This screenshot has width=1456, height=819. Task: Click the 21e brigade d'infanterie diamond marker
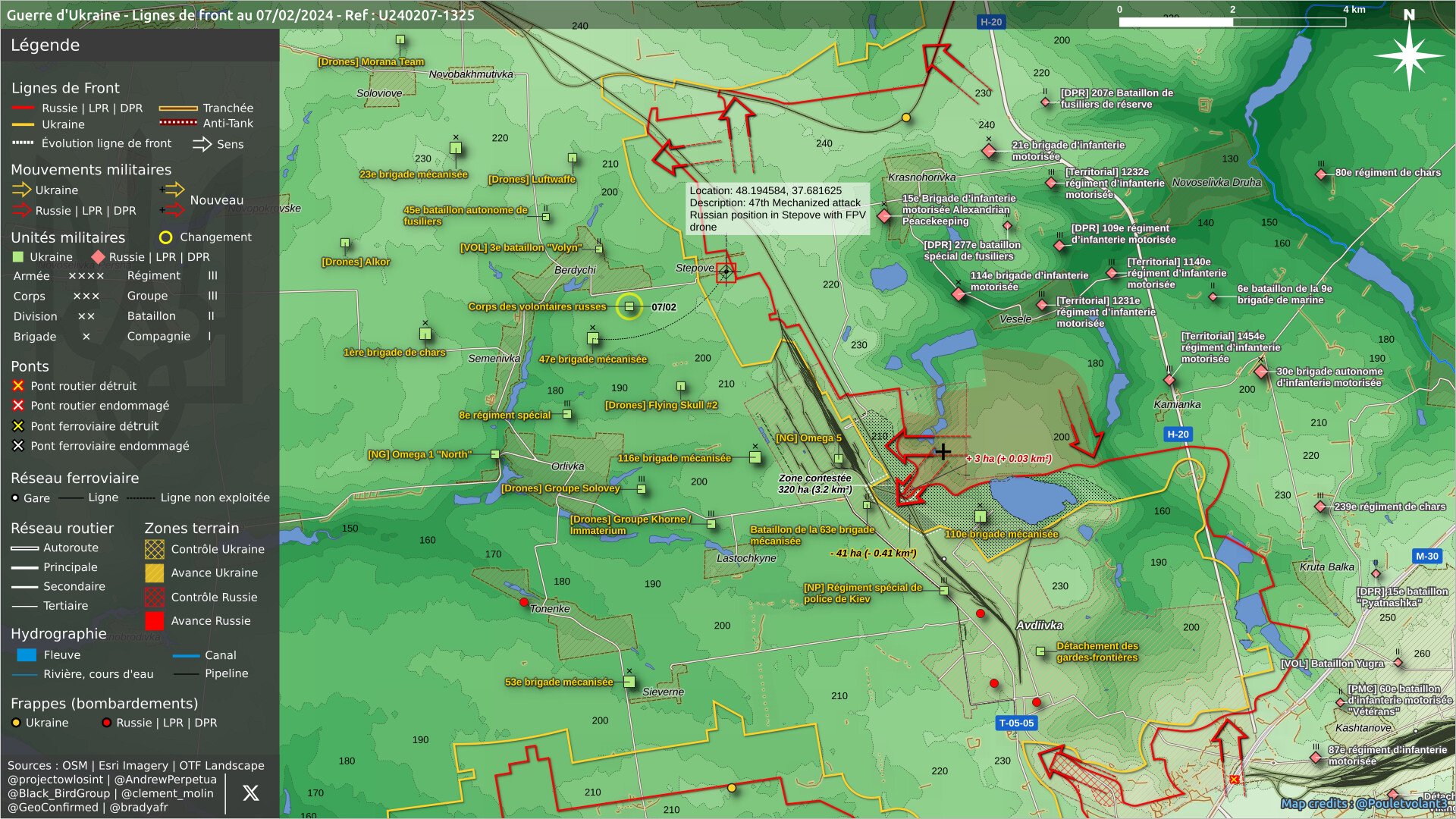[x=989, y=151]
